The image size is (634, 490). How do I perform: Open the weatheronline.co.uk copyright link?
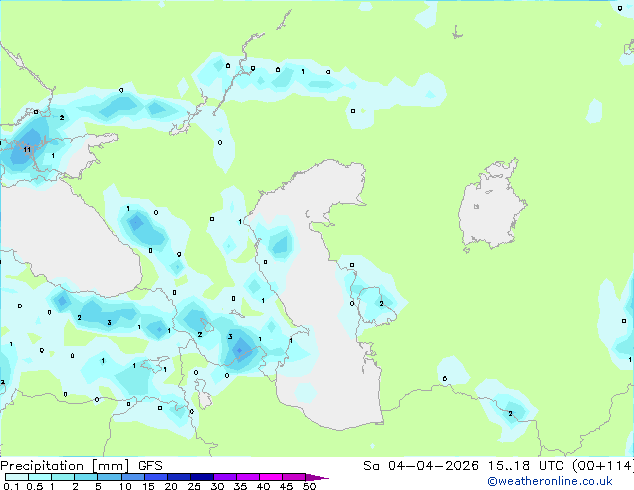tap(550, 481)
